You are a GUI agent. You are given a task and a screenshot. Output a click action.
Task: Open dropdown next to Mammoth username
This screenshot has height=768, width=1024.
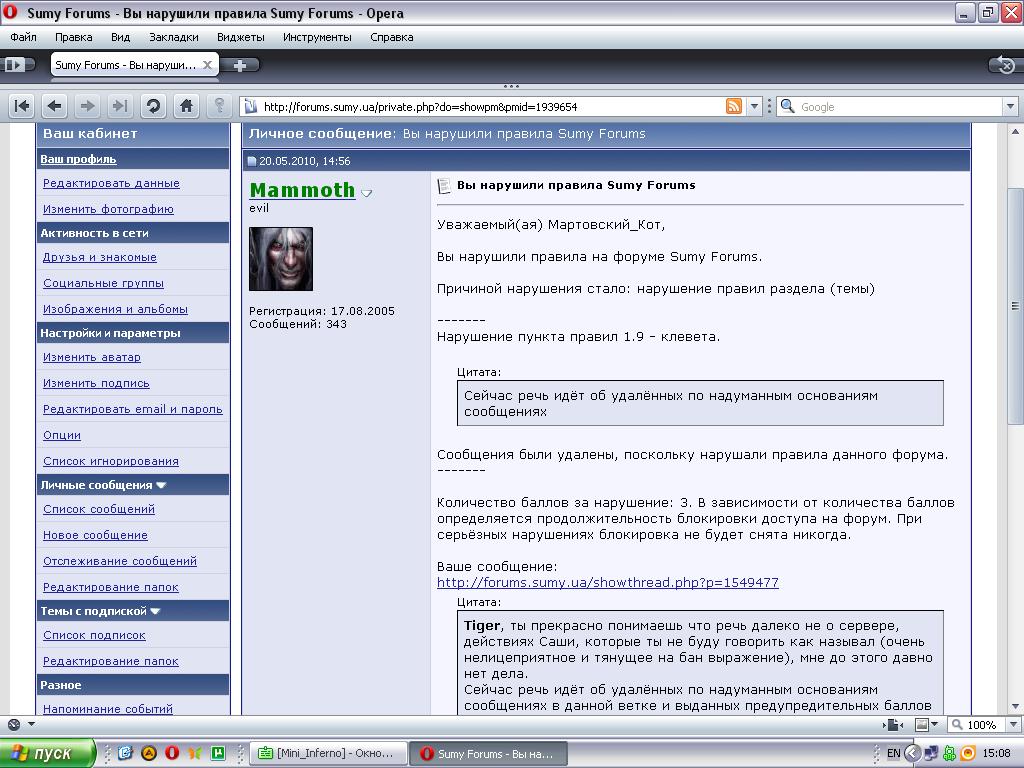(x=367, y=193)
